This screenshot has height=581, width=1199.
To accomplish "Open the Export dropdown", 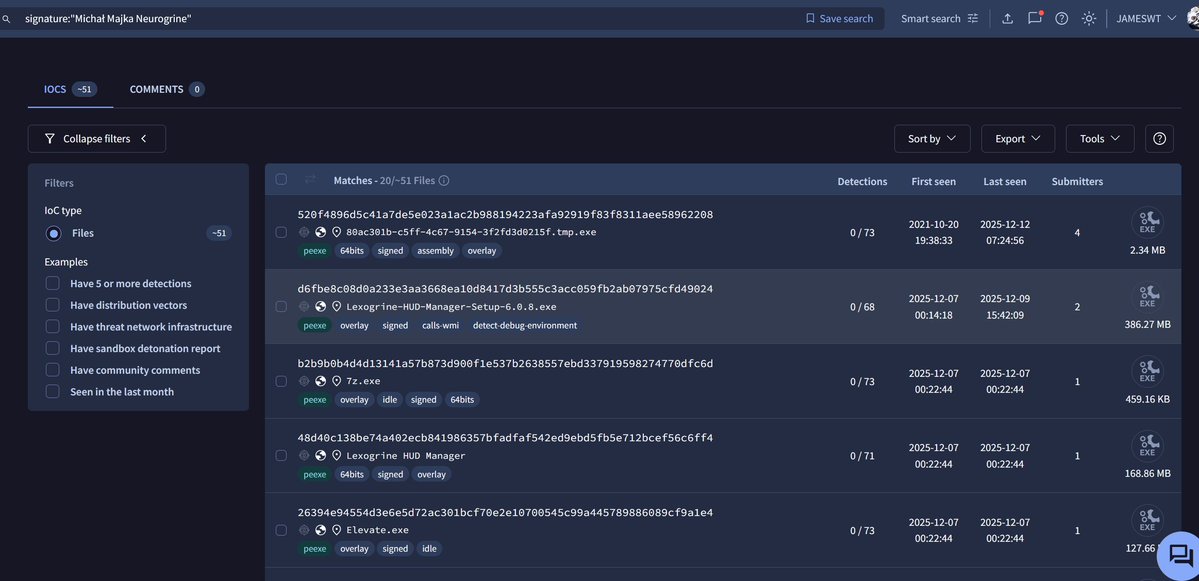I will [1018, 138].
